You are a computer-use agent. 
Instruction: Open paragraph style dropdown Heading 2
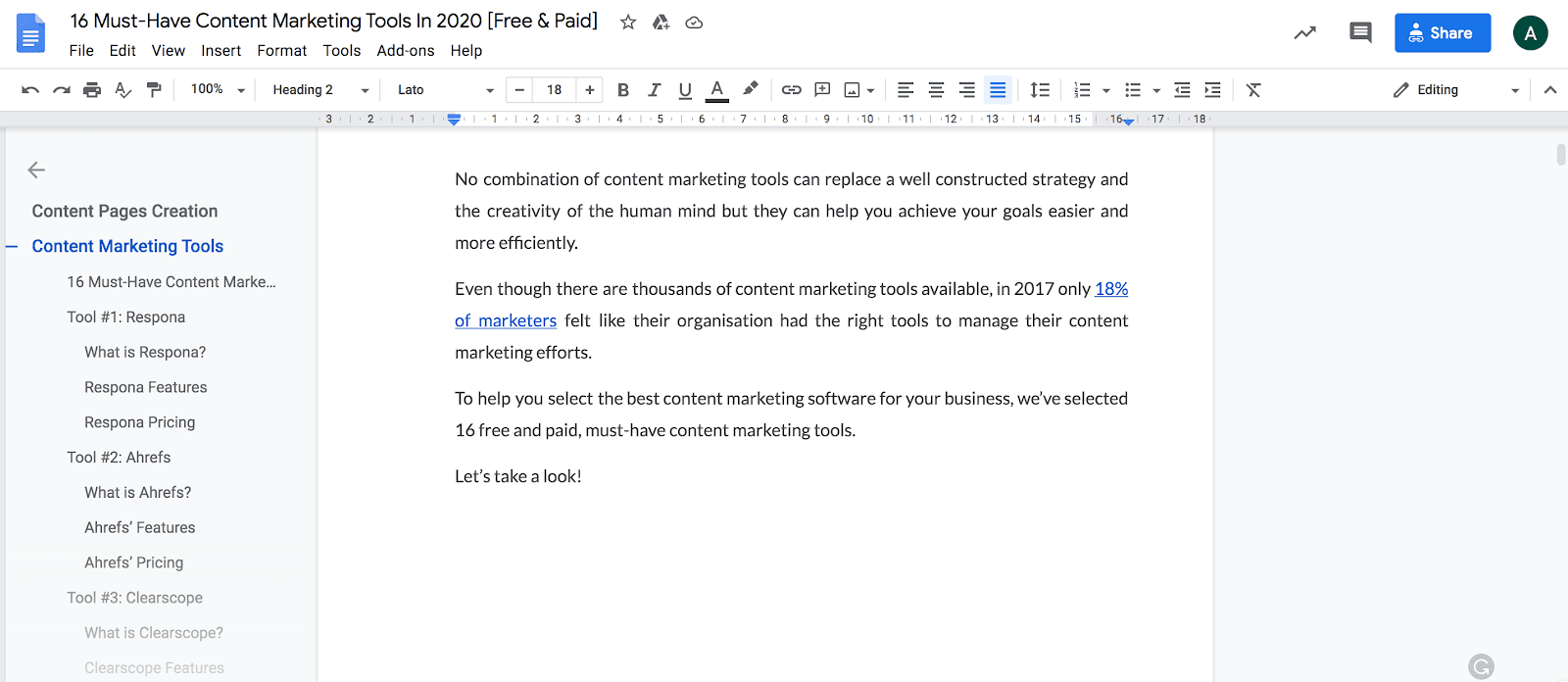[x=320, y=90]
